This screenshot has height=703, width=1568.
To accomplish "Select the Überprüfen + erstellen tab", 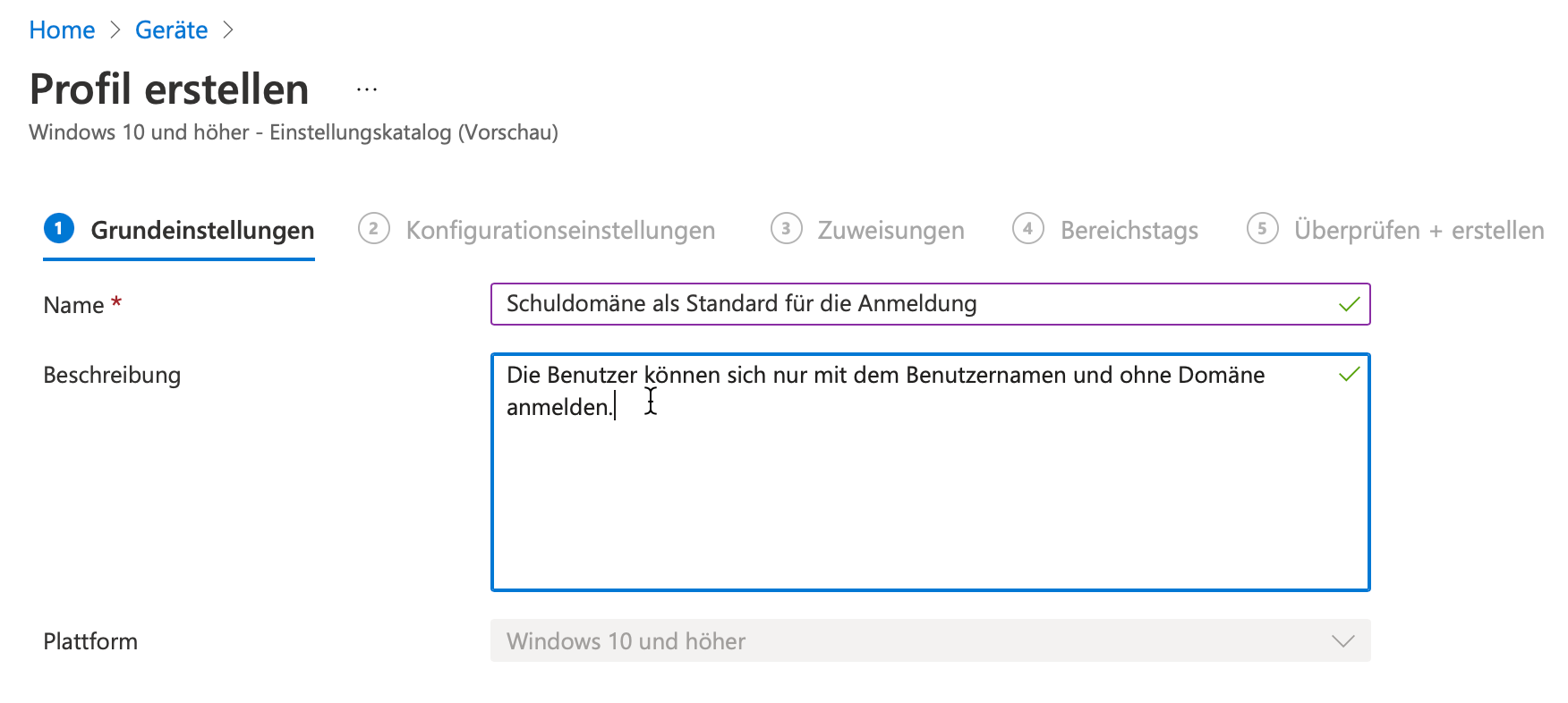I will 1418,230.
